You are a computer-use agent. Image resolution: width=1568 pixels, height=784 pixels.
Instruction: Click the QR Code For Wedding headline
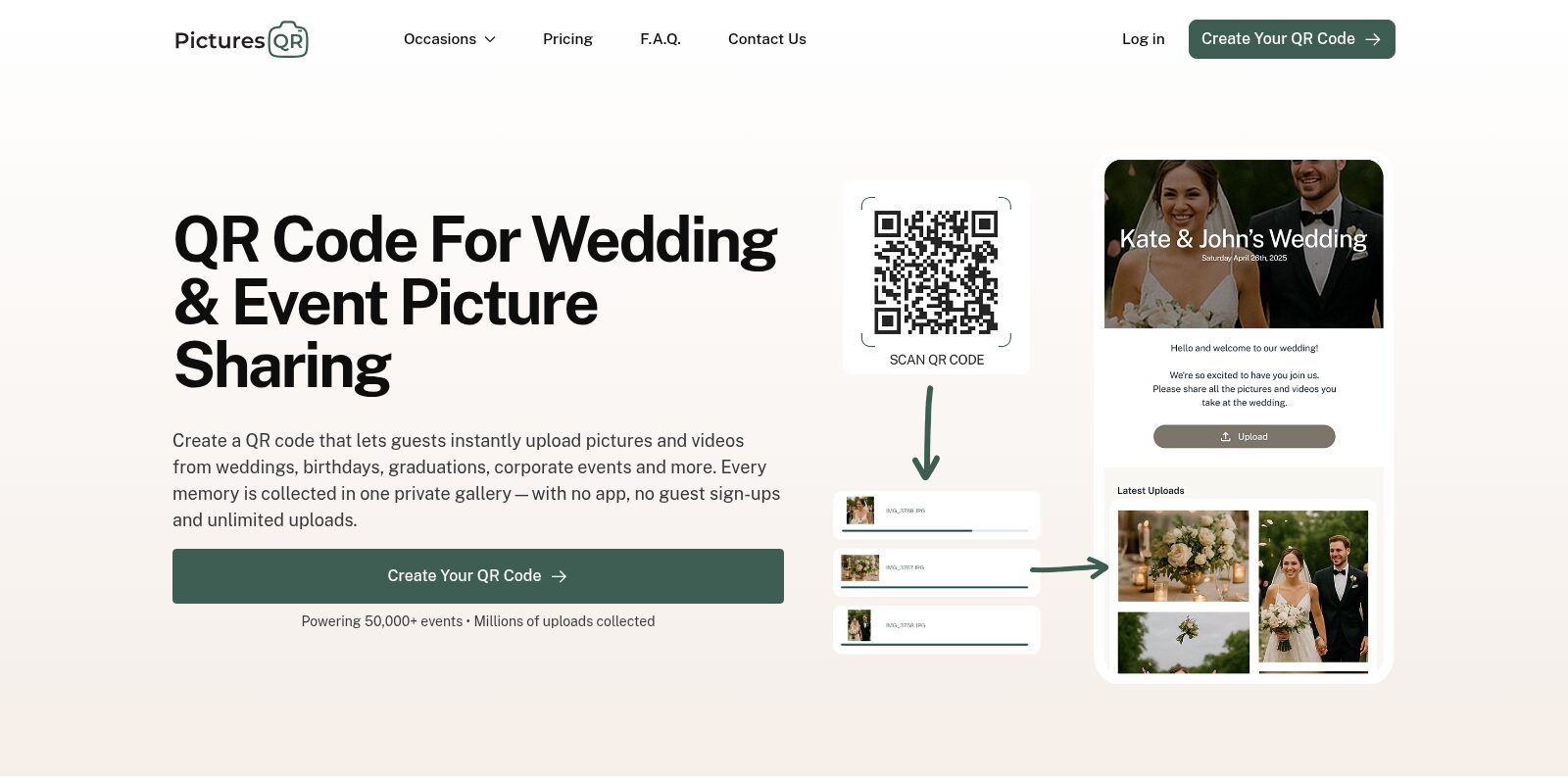(476, 303)
